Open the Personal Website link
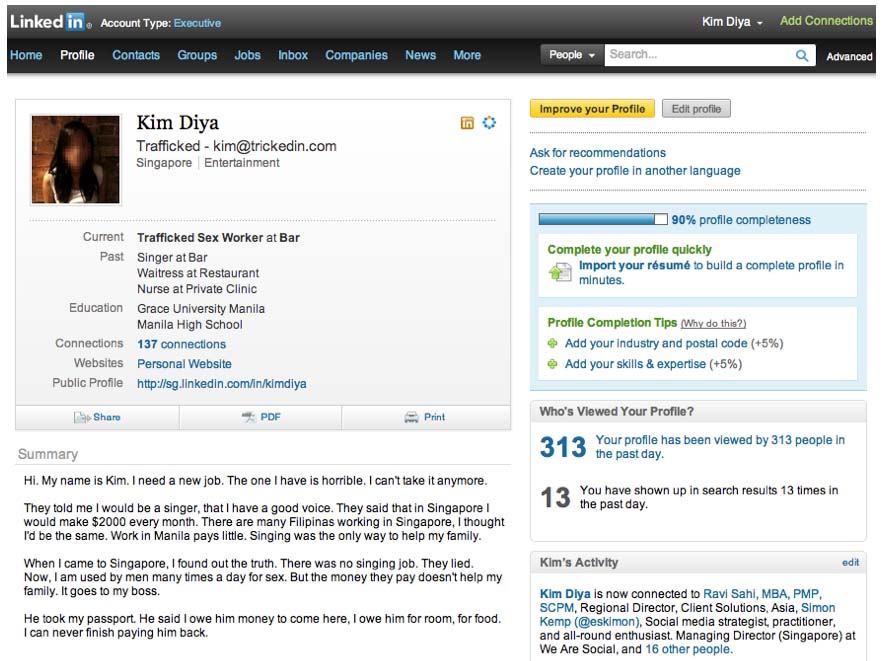889x661 pixels. tap(184, 364)
